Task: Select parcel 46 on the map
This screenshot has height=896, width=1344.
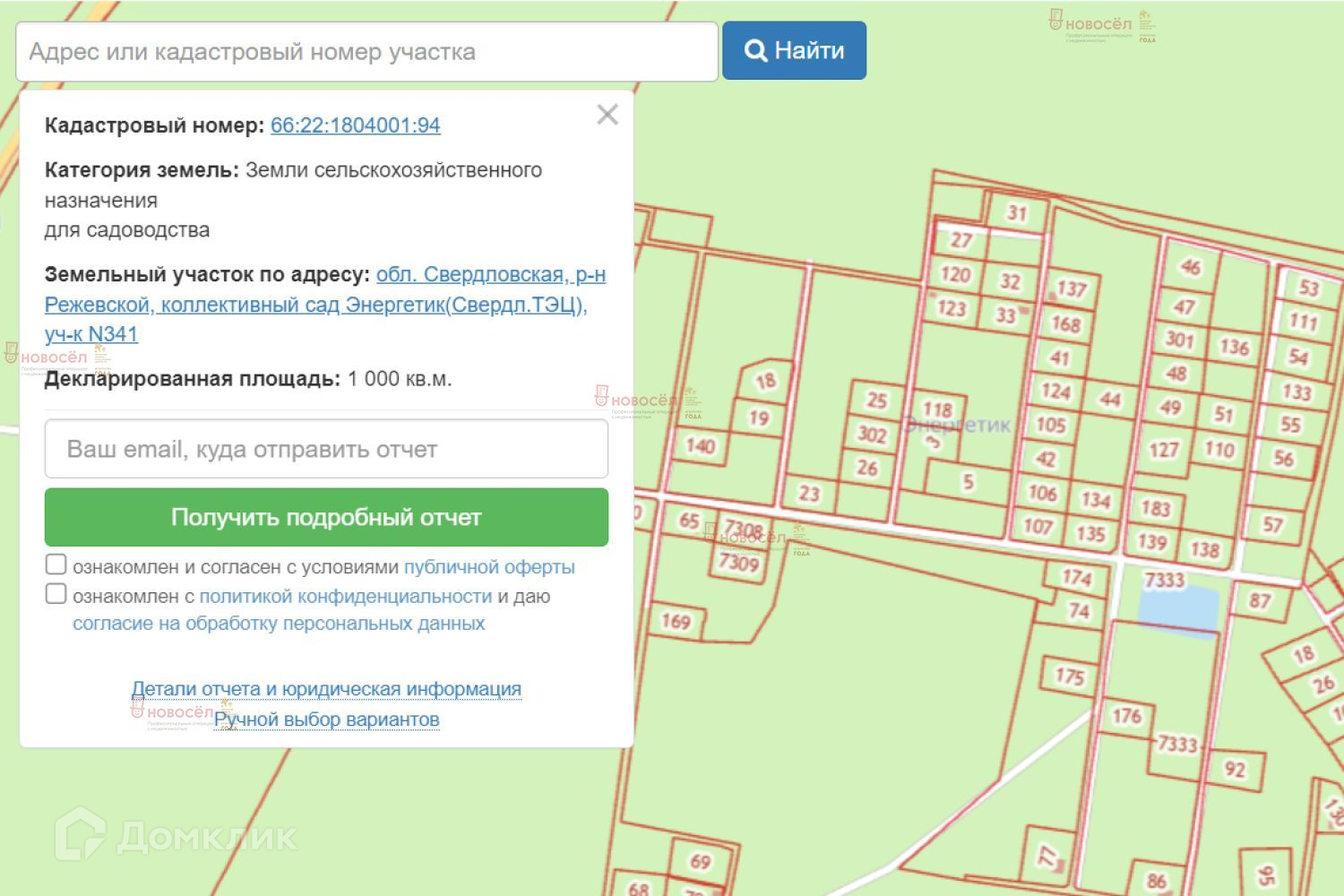Action: (1190, 267)
